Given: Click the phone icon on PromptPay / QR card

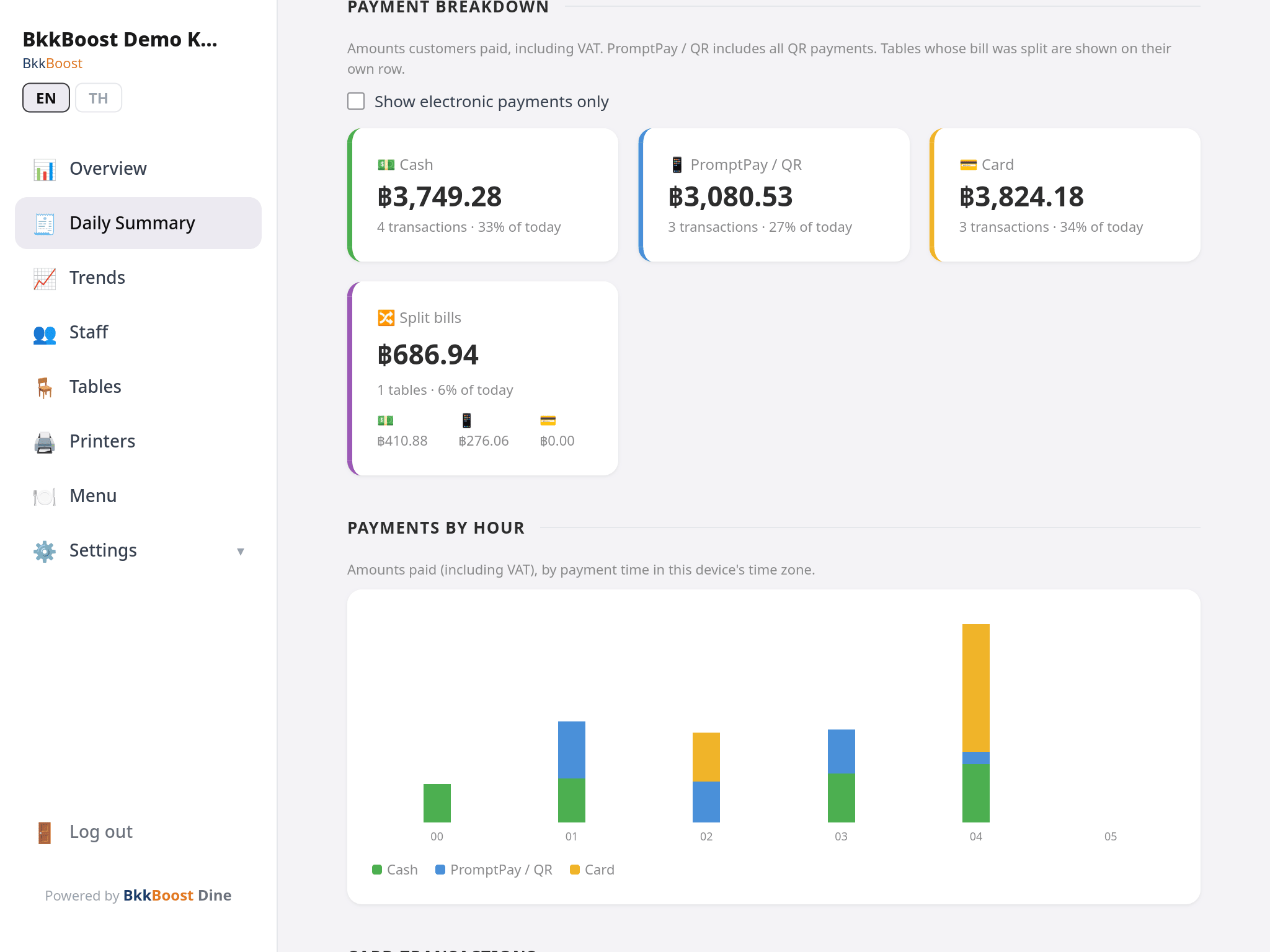Looking at the screenshot, I should click(677, 165).
